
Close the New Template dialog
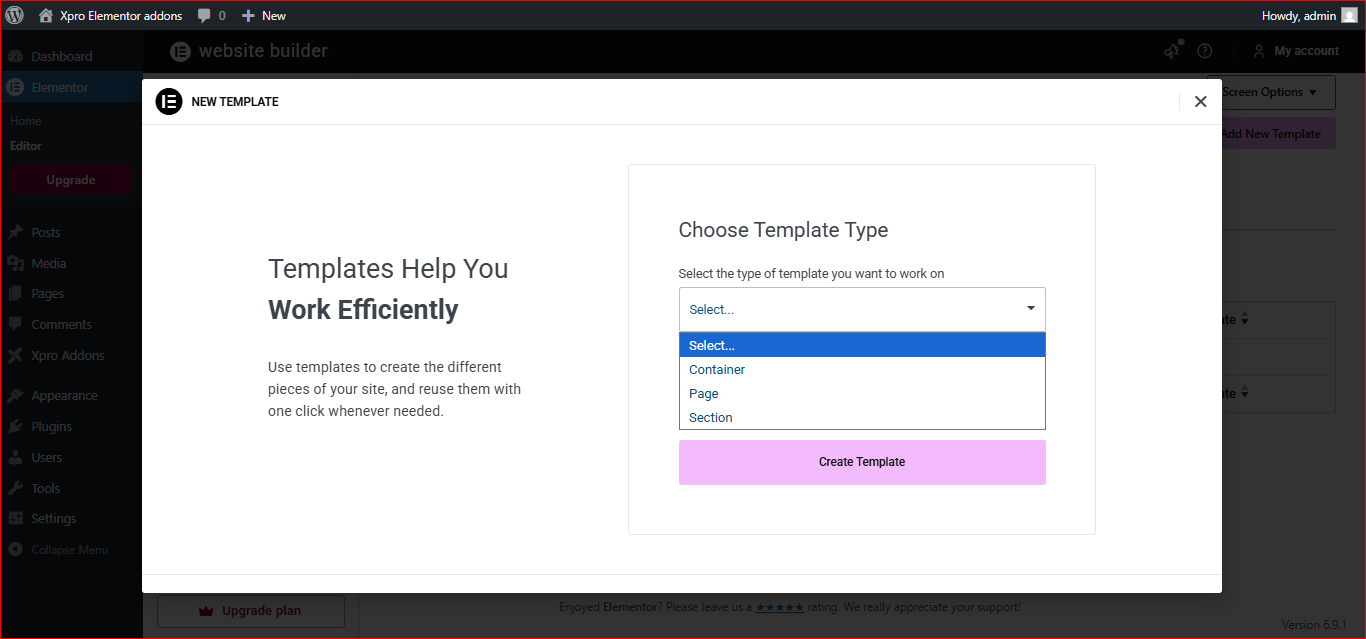[1200, 101]
